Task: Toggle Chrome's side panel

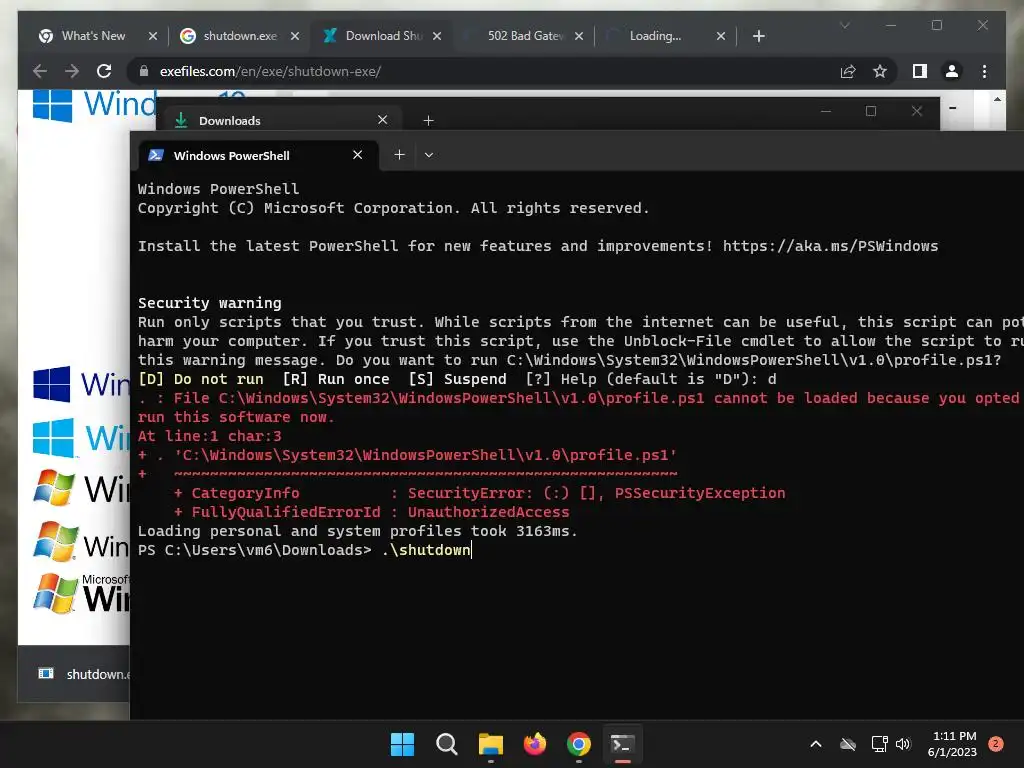Action: coord(920,71)
